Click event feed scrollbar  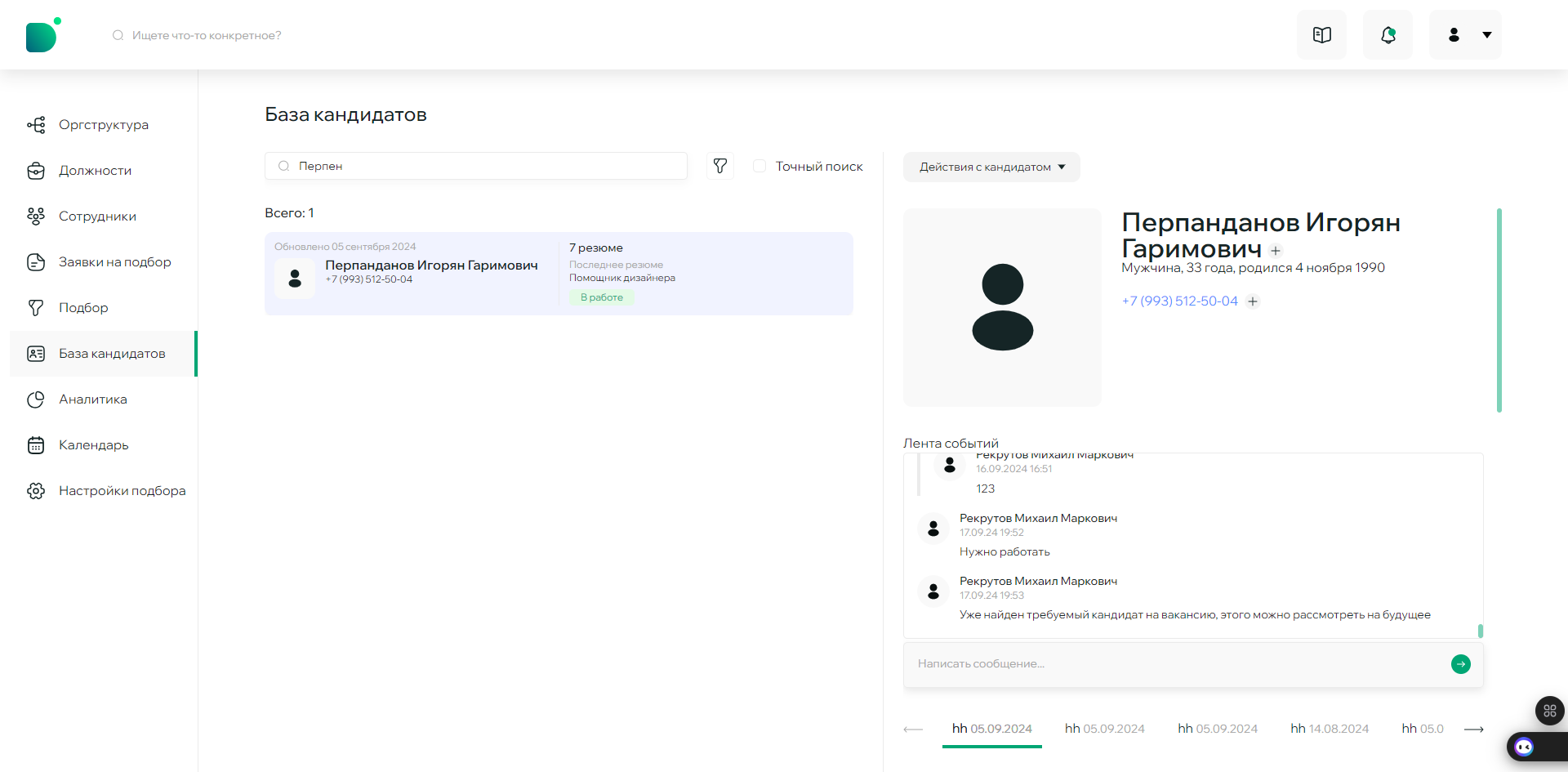1481,631
